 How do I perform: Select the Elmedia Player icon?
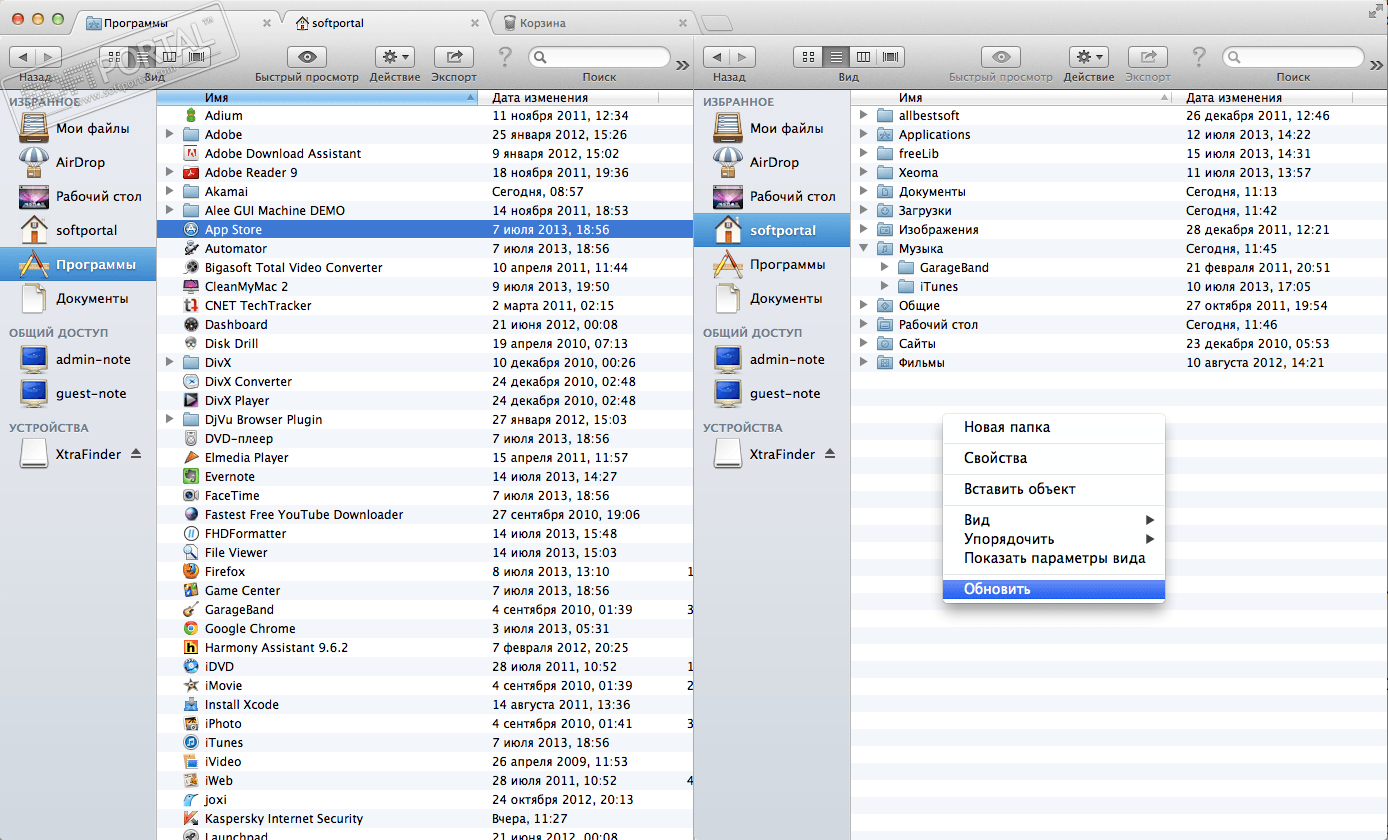click(x=192, y=458)
